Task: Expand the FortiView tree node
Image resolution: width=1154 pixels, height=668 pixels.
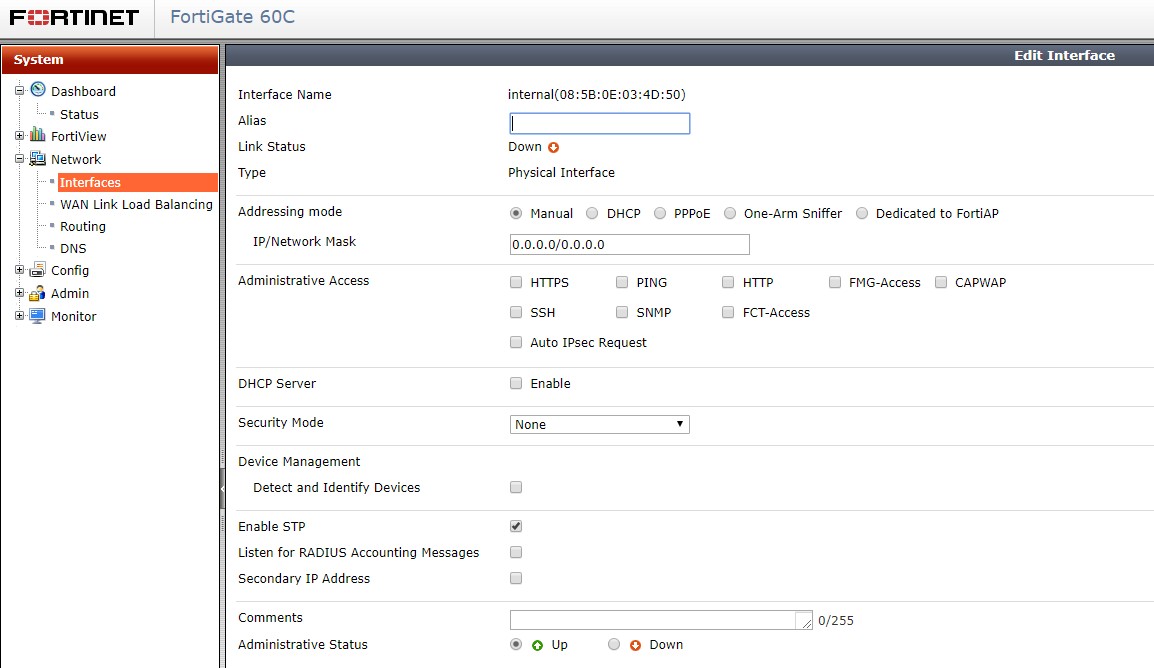Action: click(19, 136)
